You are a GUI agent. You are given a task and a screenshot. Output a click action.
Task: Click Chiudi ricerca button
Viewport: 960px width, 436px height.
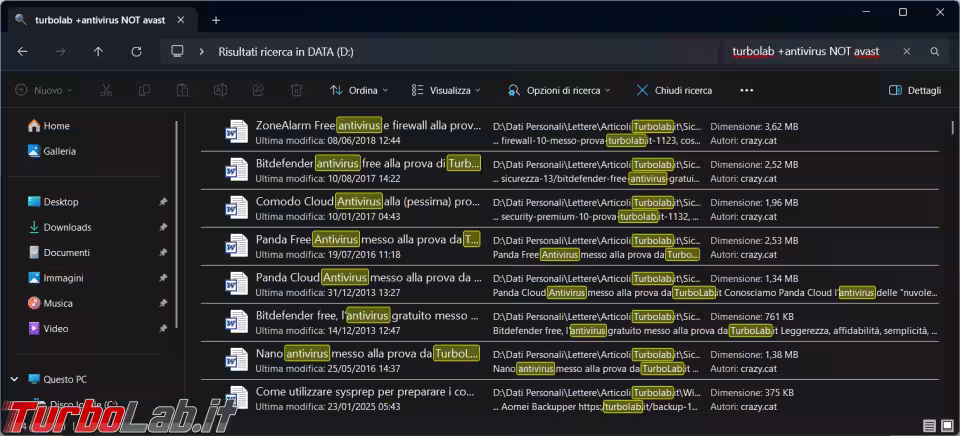tap(674, 90)
